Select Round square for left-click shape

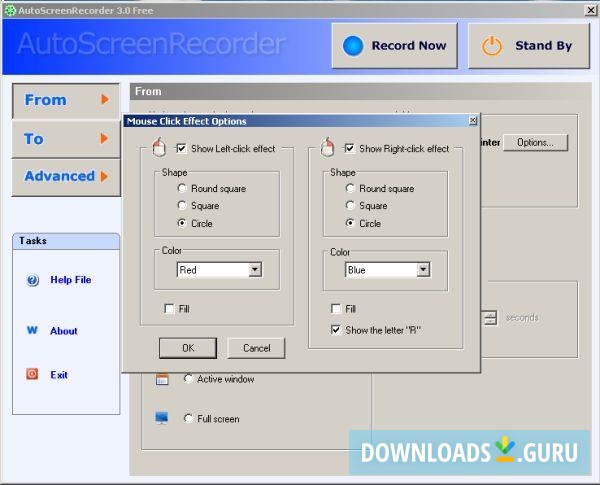(182, 188)
